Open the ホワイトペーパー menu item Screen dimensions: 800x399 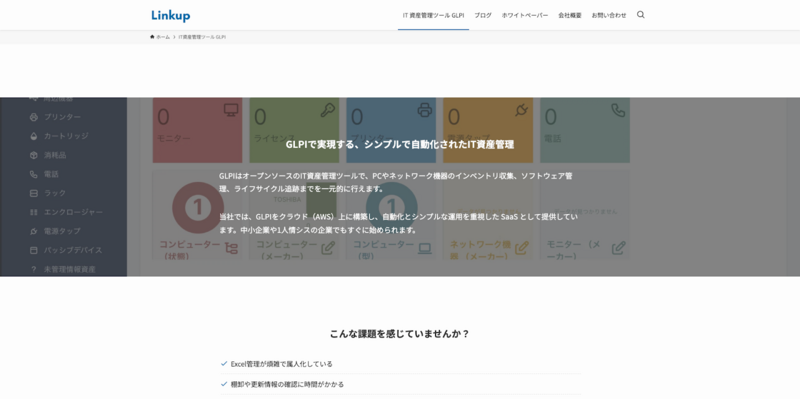click(524, 15)
